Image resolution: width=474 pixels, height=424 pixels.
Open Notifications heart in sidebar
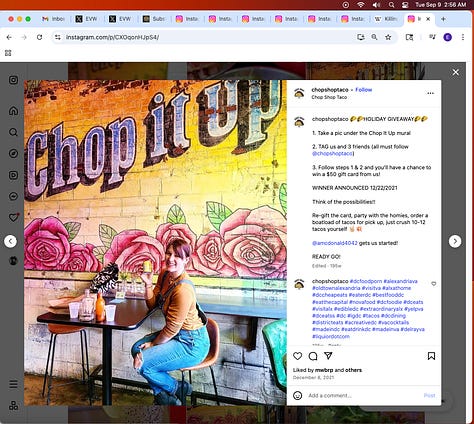[14, 217]
